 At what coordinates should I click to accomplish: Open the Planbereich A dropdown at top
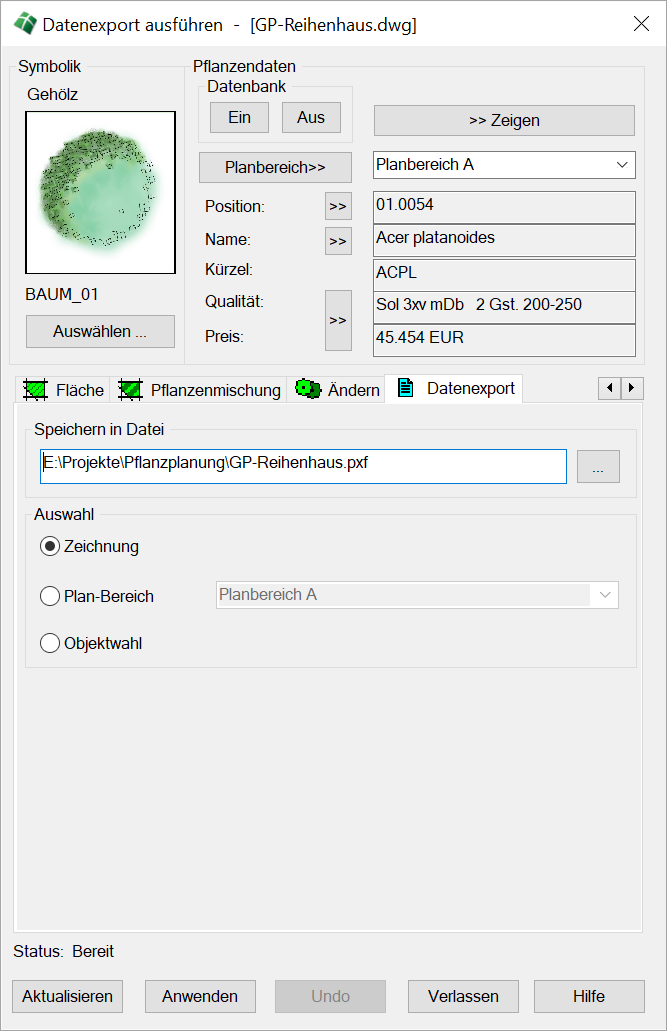coord(504,164)
